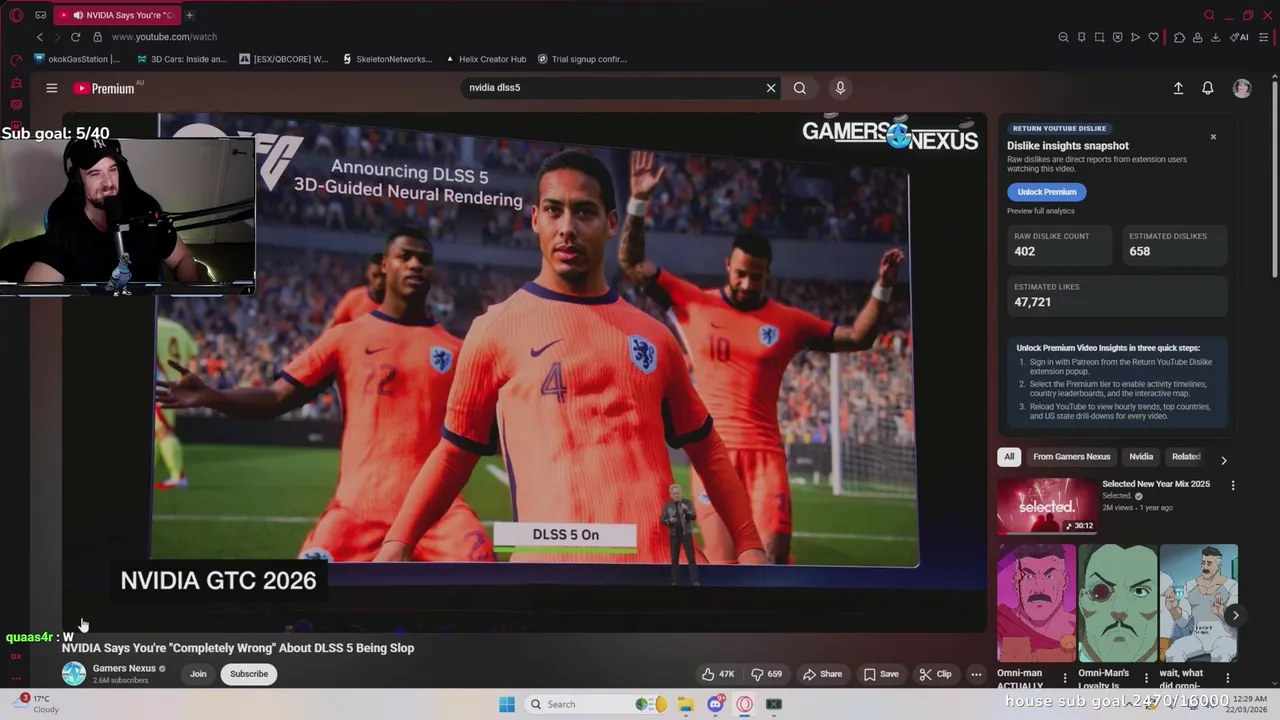
Task: Open the zoom magnifier in address bar
Action: tap(1063, 37)
